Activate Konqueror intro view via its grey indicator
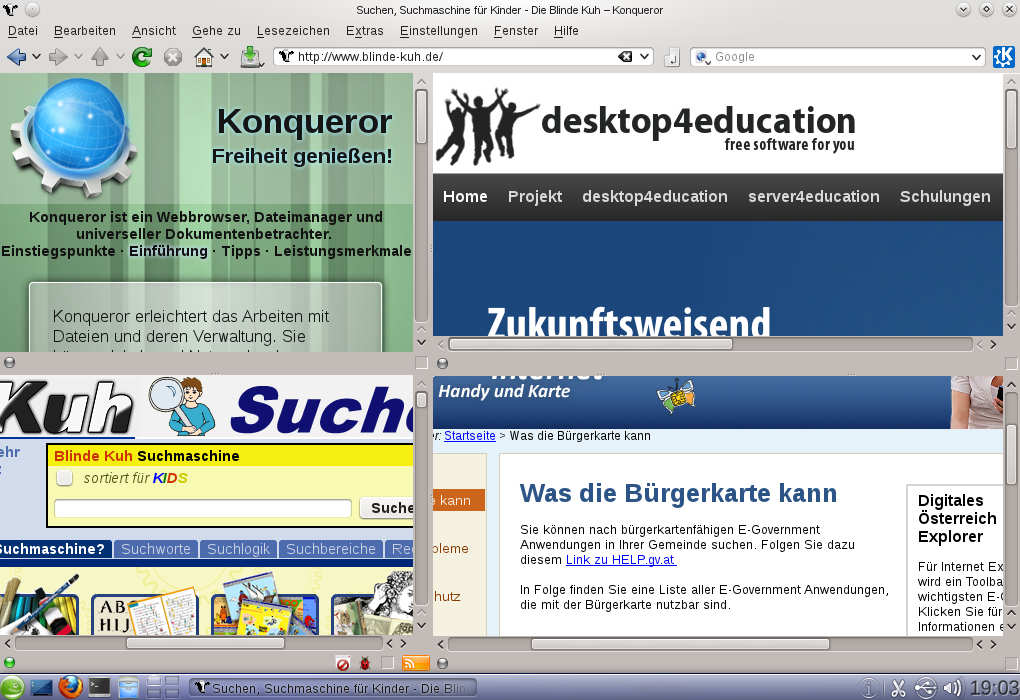1020x700 pixels. tap(9, 362)
